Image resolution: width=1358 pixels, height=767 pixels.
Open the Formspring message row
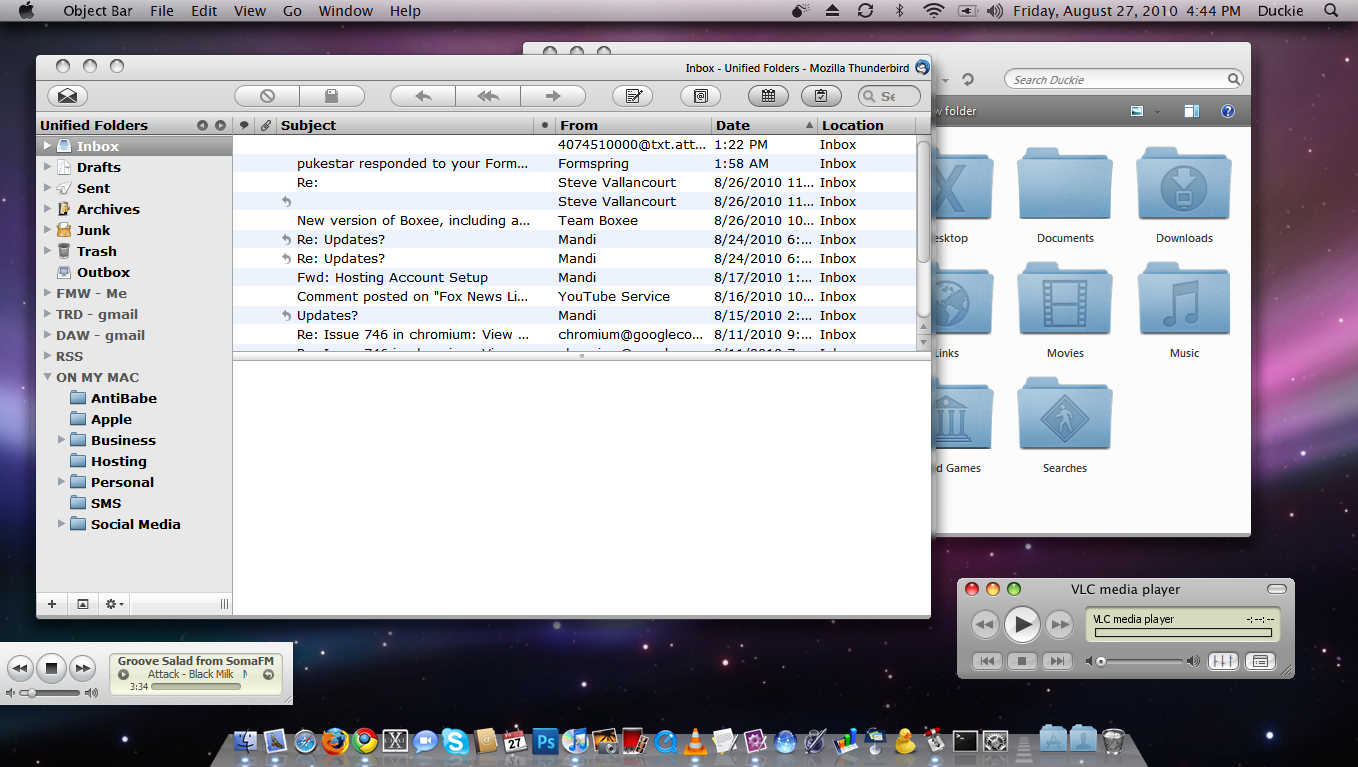(x=574, y=163)
